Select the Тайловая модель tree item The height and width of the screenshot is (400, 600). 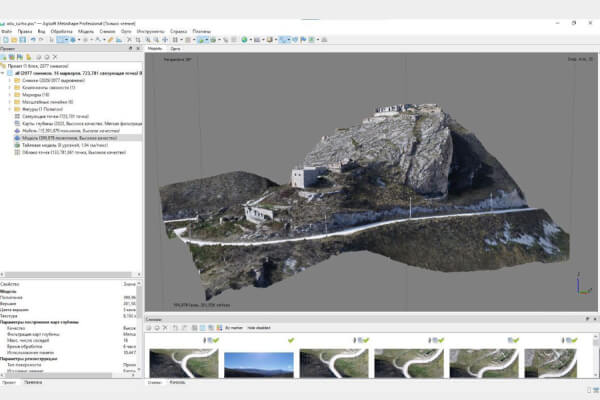[61, 145]
